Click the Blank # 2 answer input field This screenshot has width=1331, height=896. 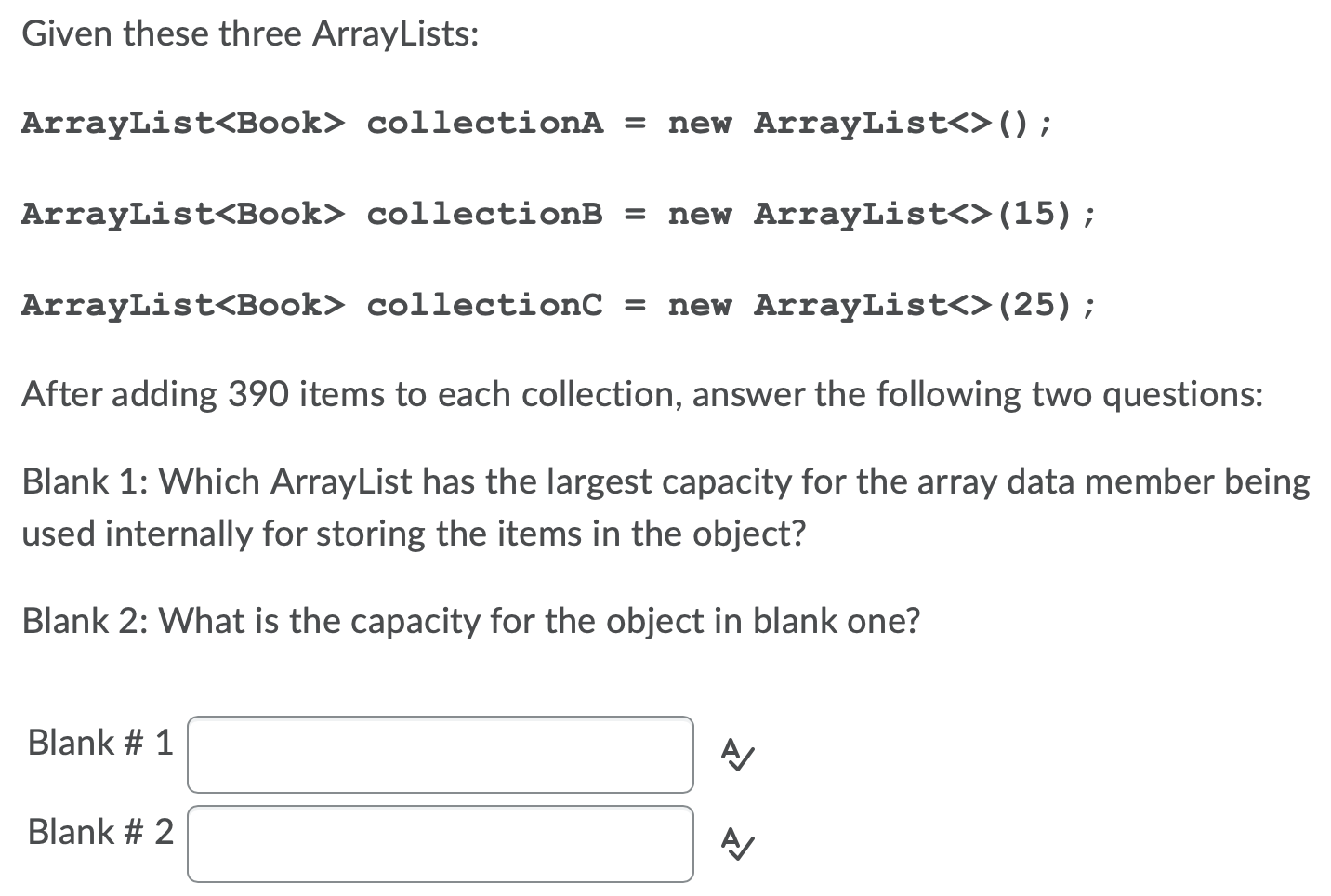pos(441,844)
